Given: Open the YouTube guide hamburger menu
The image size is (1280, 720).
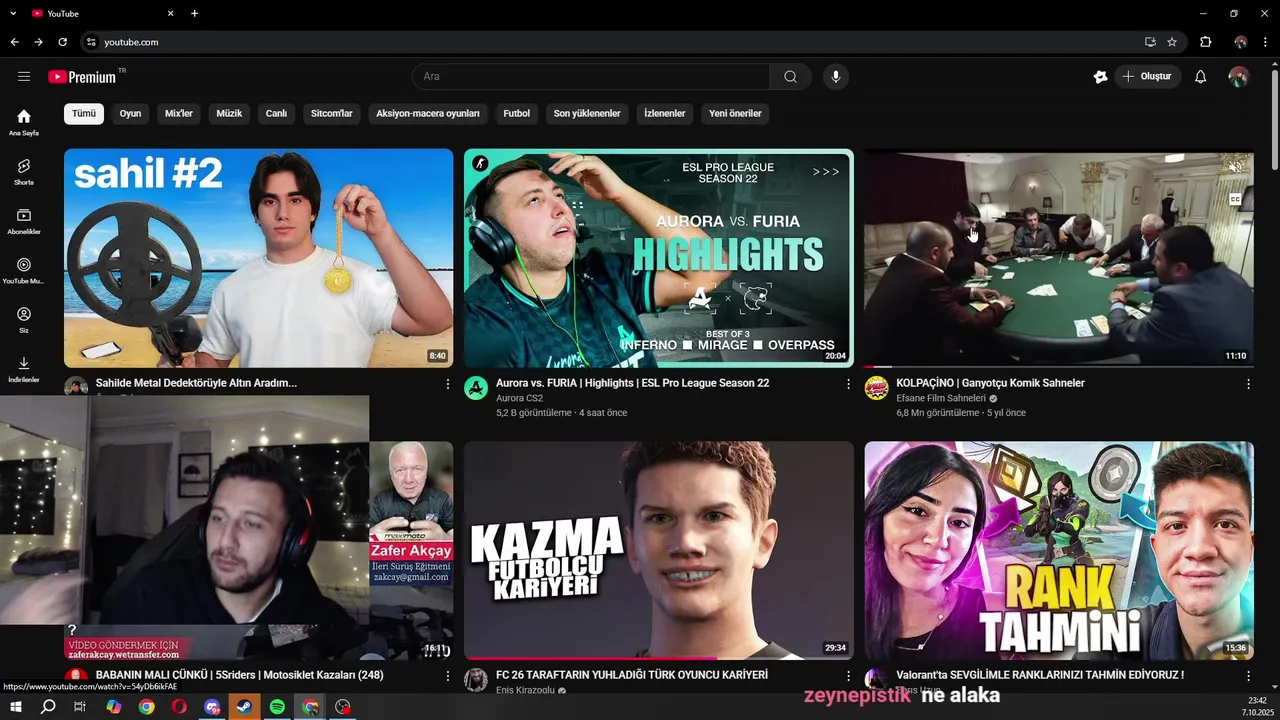Looking at the screenshot, I should 24,77.
